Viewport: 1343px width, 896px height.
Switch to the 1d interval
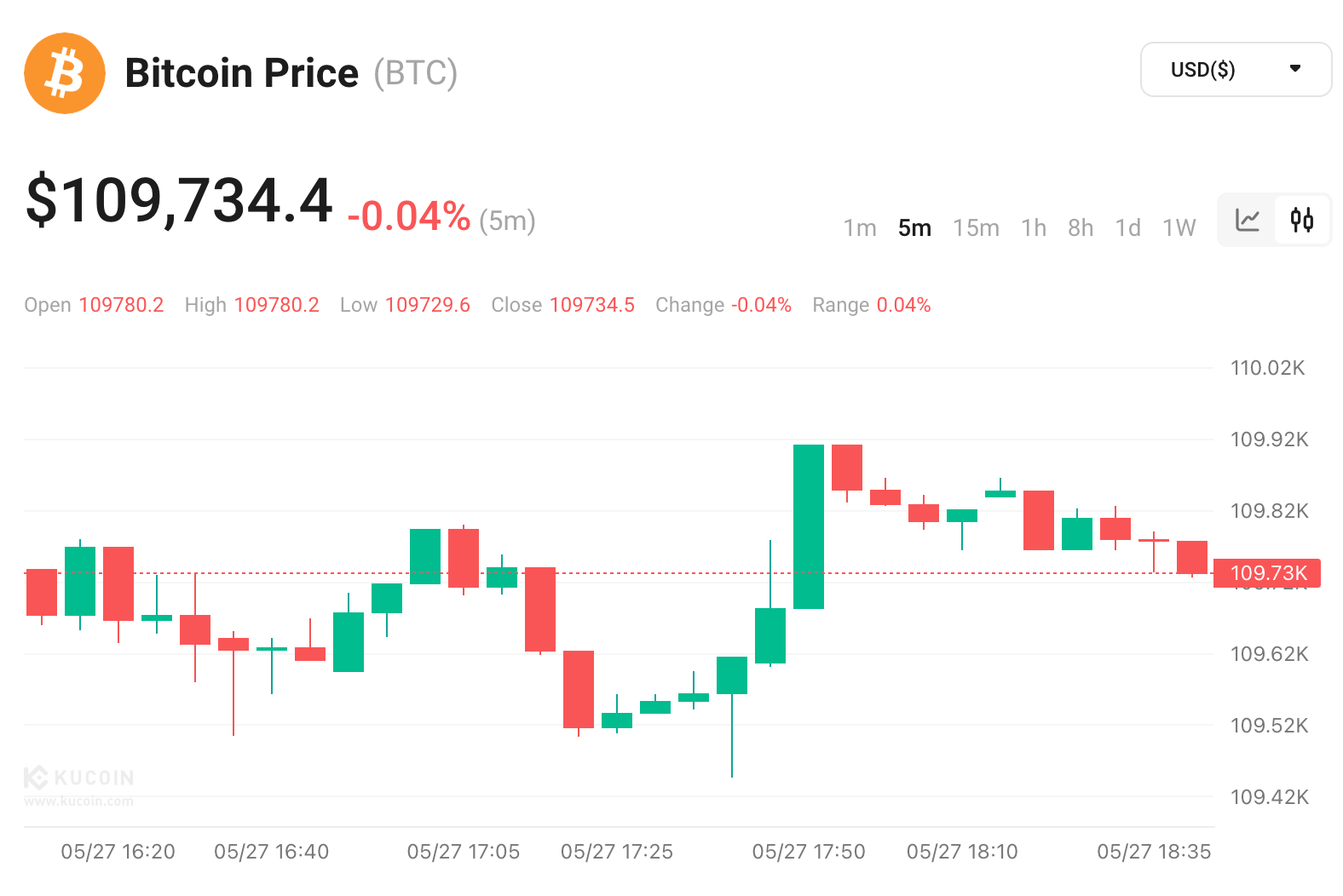coord(1127,228)
